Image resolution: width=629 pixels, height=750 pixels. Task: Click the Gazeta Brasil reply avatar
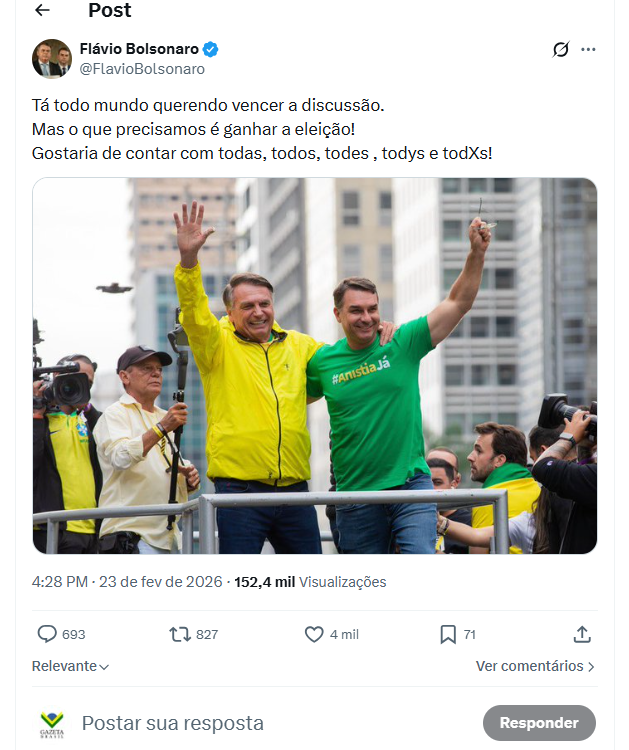click(x=52, y=724)
